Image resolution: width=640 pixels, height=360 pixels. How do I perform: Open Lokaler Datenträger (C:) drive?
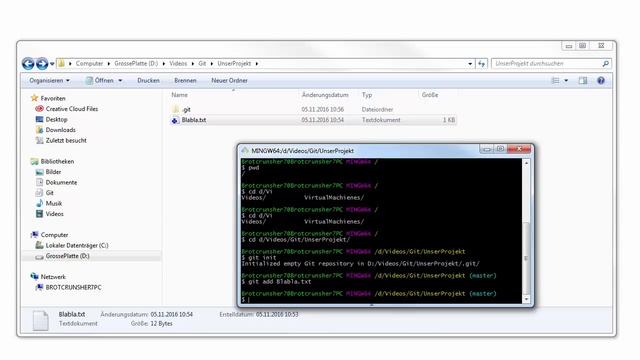(x=77, y=245)
